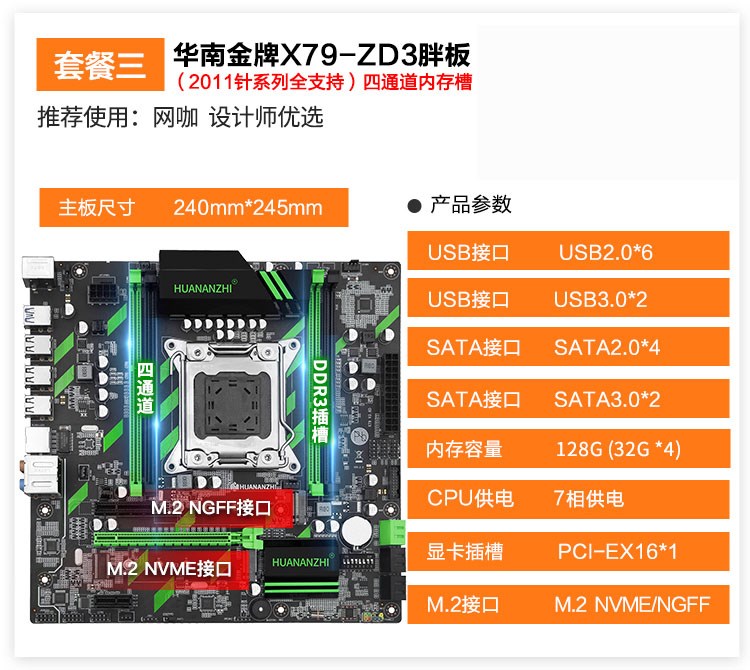Click the black bullet beside 产品参数
This screenshot has height=670, width=750.
pyautogui.click(x=414, y=206)
